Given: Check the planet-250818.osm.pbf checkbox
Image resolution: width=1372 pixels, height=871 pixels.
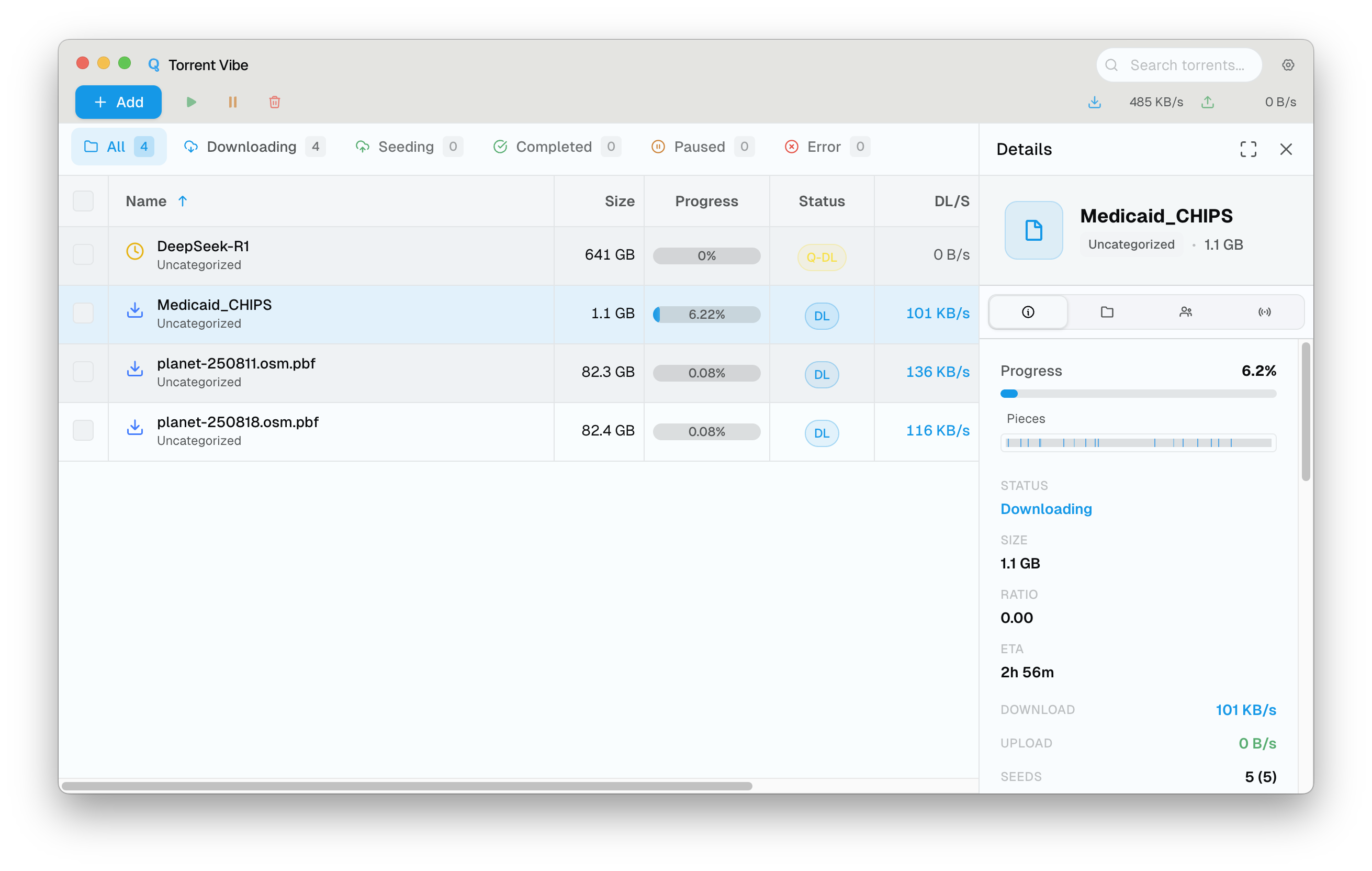Looking at the screenshot, I should pyautogui.click(x=83, y=430).
